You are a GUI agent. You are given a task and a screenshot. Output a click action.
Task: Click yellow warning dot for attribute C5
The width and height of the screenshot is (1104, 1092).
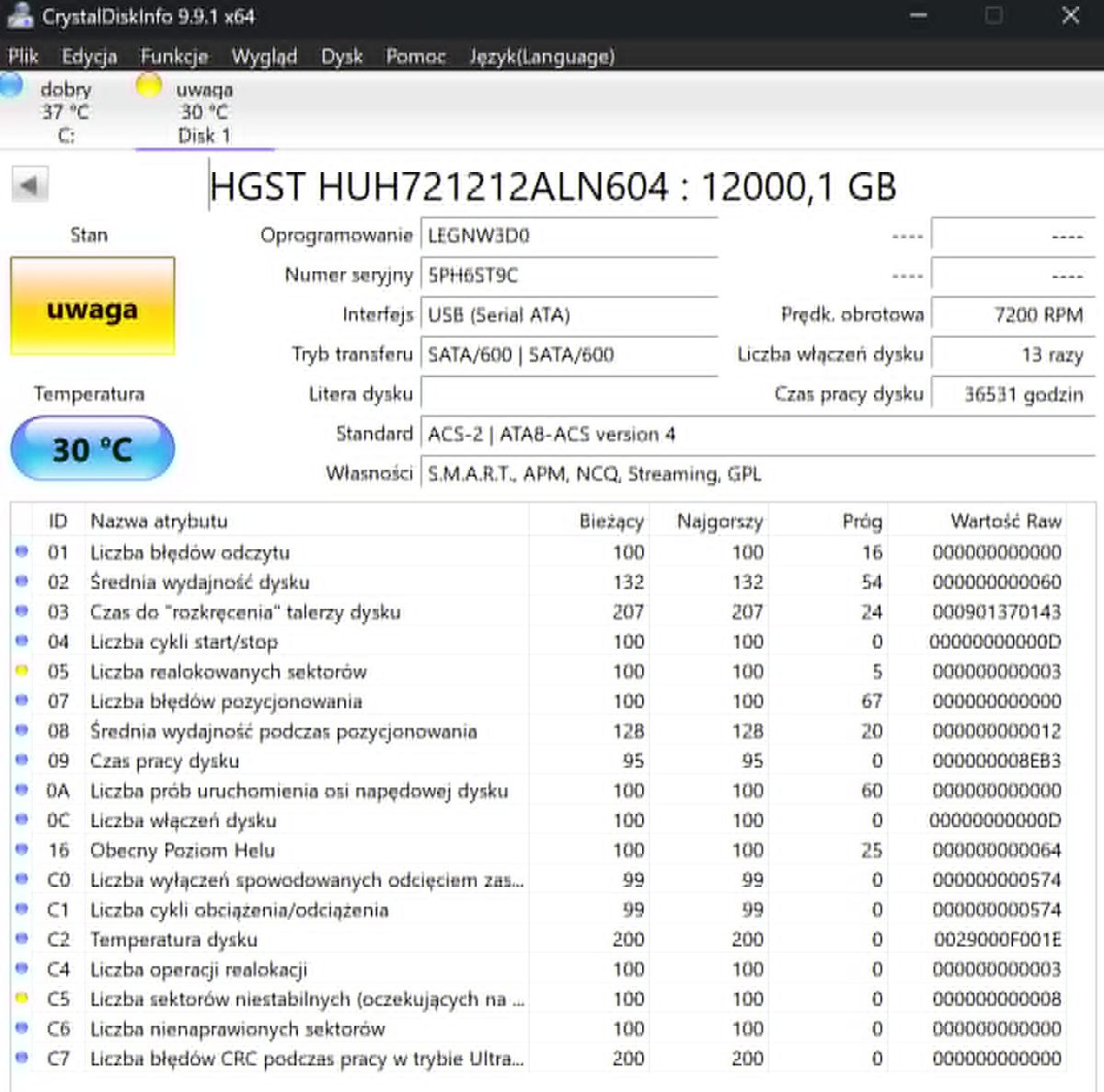tap(21, 998)
